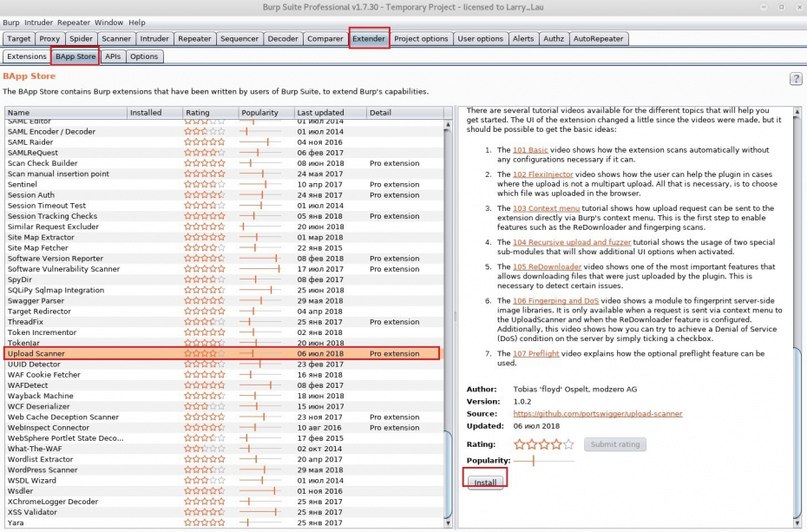Image resolution: width=807 pixels, height=532 pixels.
Task: Select the Yara extension row
Action: (x=223, y=523)
